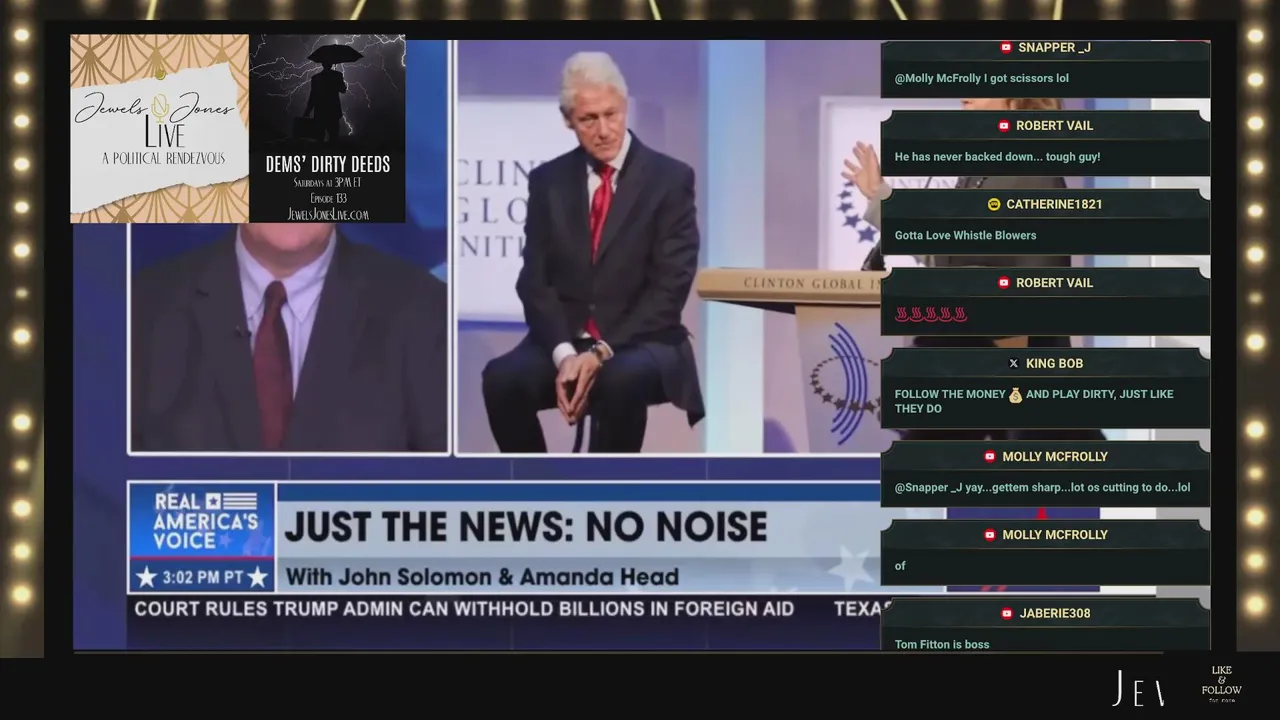Click the 'Episode 133' label
1280x720 pixels.
point(327,198)
